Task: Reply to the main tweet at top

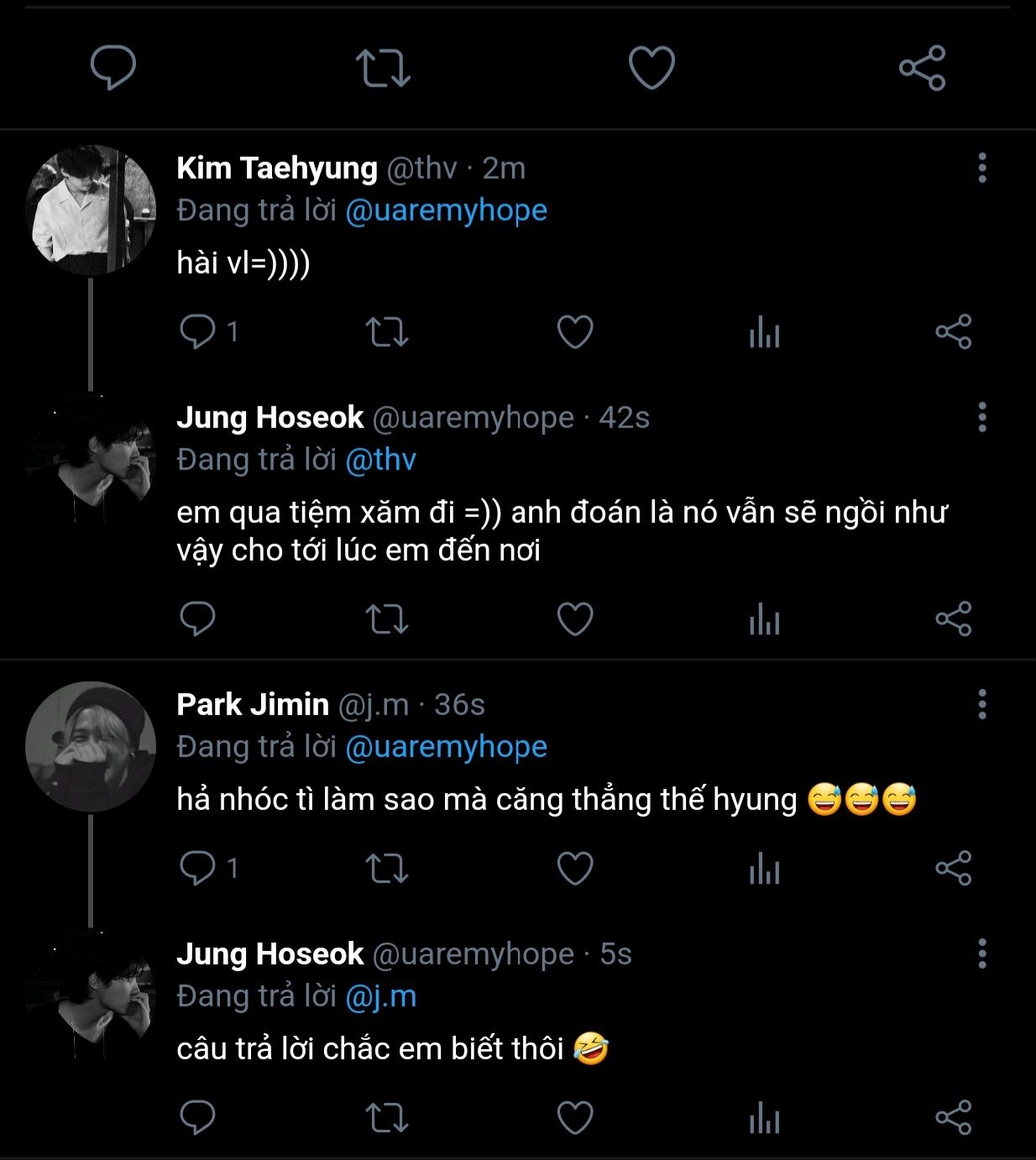Action: pyautogui.click(x=112, y=67)
